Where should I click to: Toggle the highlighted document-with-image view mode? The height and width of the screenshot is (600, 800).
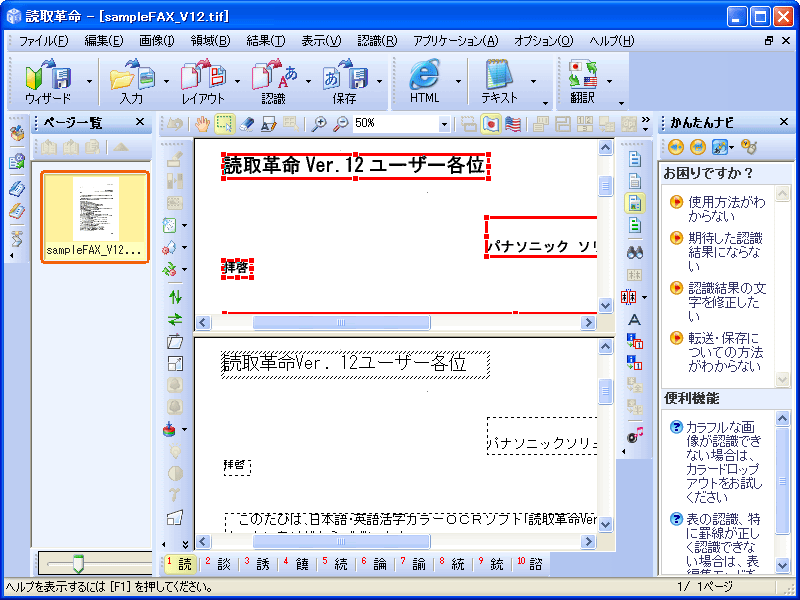point(635,203)
